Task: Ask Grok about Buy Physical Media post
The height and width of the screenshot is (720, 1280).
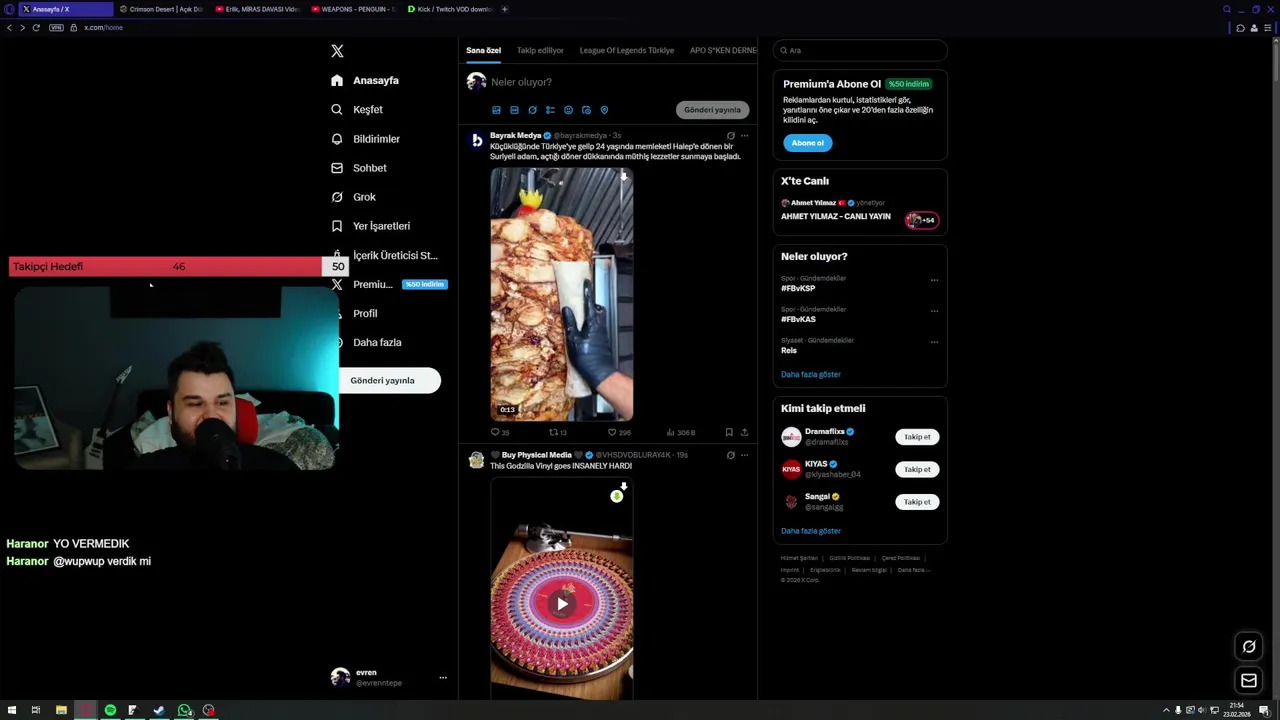Action: point(730,455)
